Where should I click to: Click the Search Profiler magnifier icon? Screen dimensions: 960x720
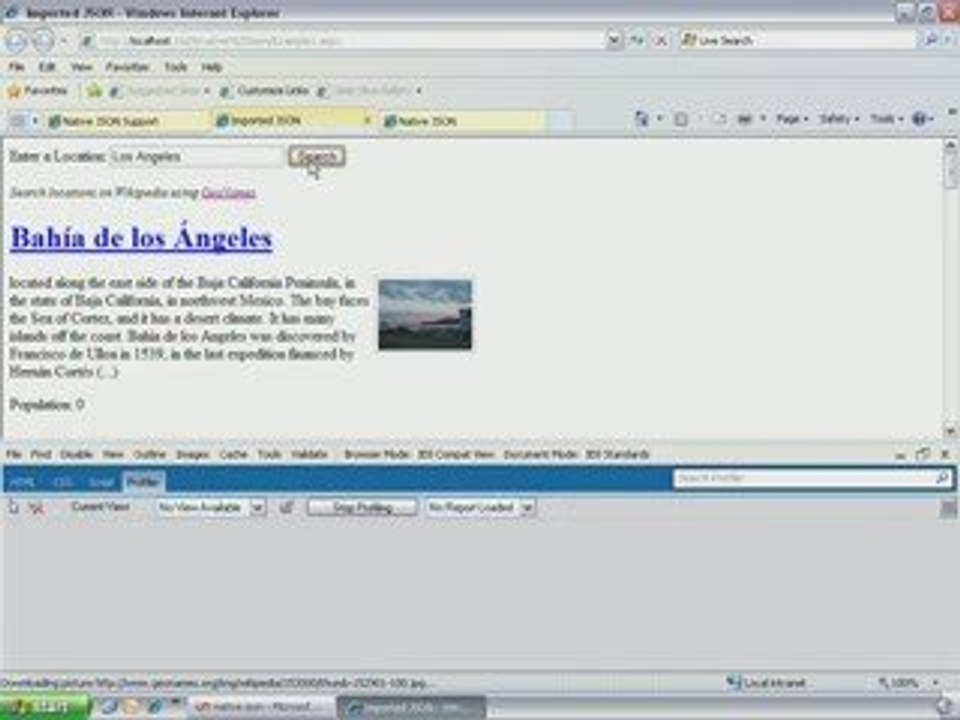[x=942, y=478]
